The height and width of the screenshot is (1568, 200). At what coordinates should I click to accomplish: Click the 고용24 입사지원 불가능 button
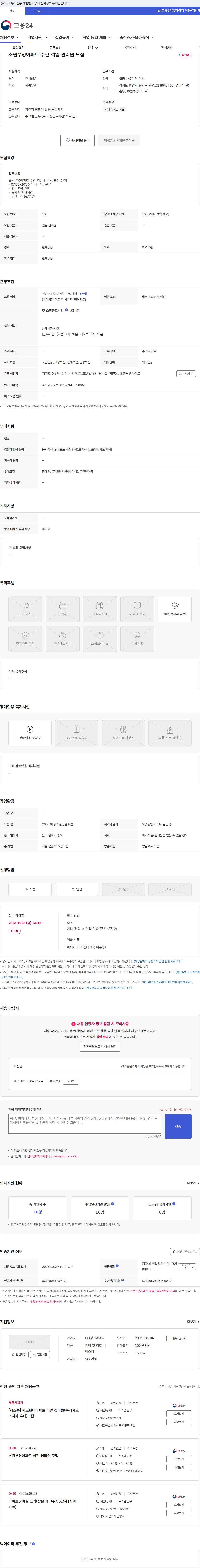119,141
